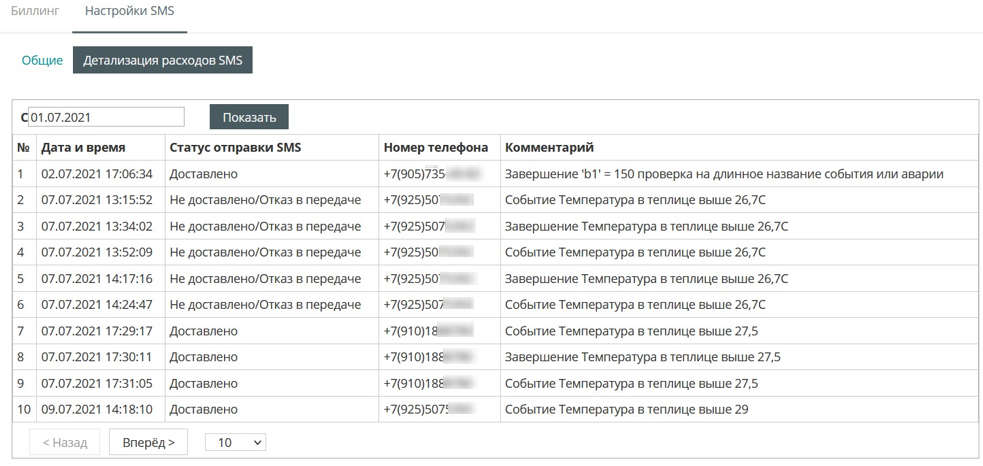983x466 pixels.
Task: Select row 1 dated 02.07.2021 17:06:34
Action: click(x=97, y=174)
